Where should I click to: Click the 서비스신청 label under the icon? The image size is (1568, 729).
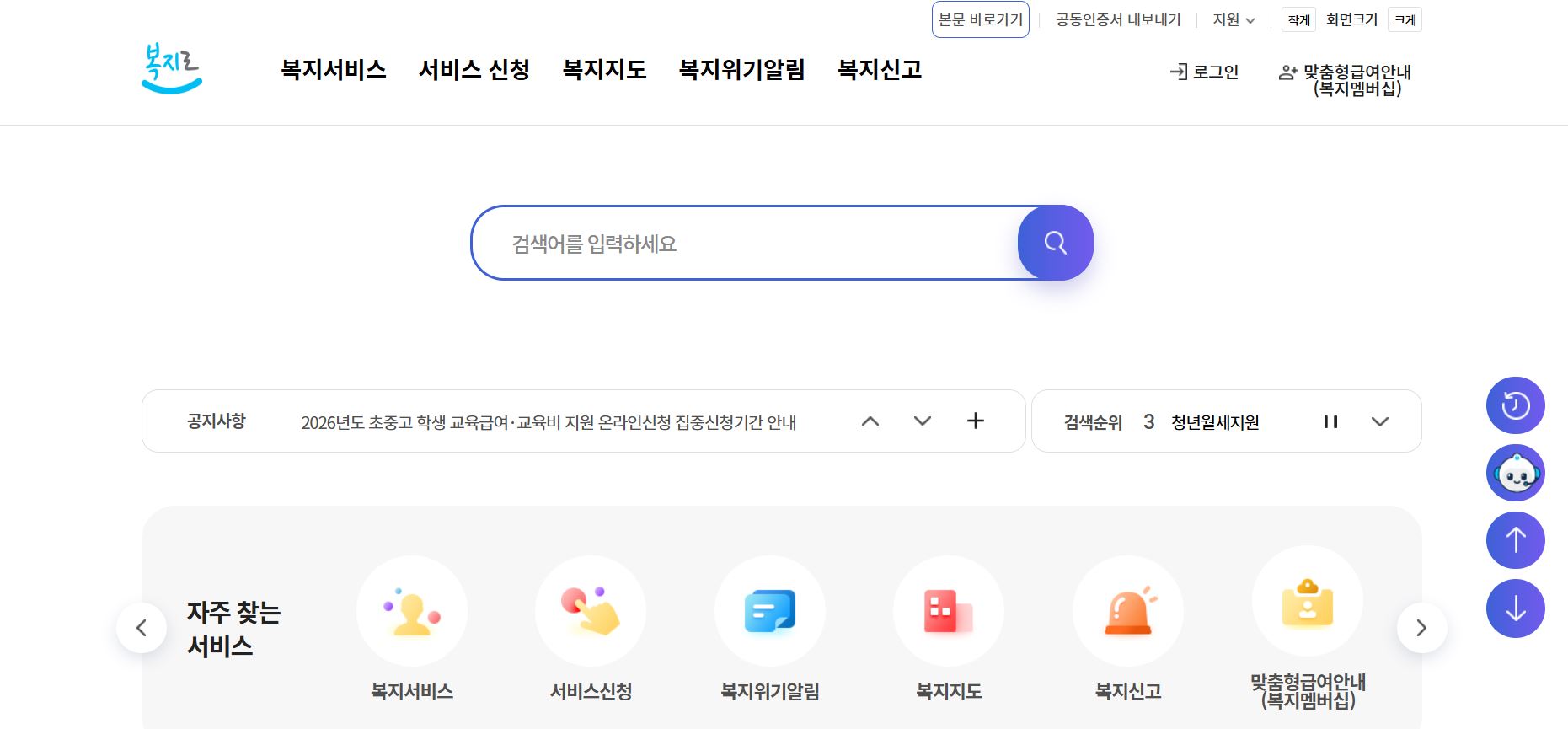591,691
